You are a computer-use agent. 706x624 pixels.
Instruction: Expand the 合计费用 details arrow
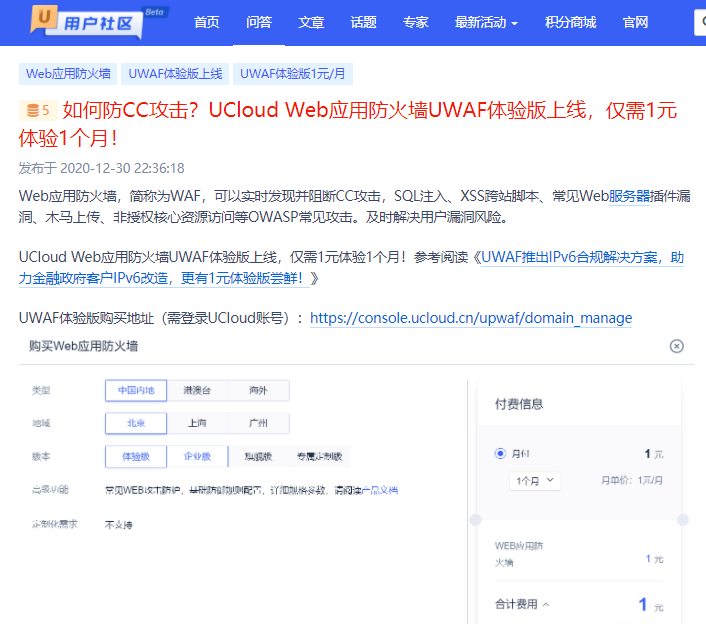click(x=546, y=605)
